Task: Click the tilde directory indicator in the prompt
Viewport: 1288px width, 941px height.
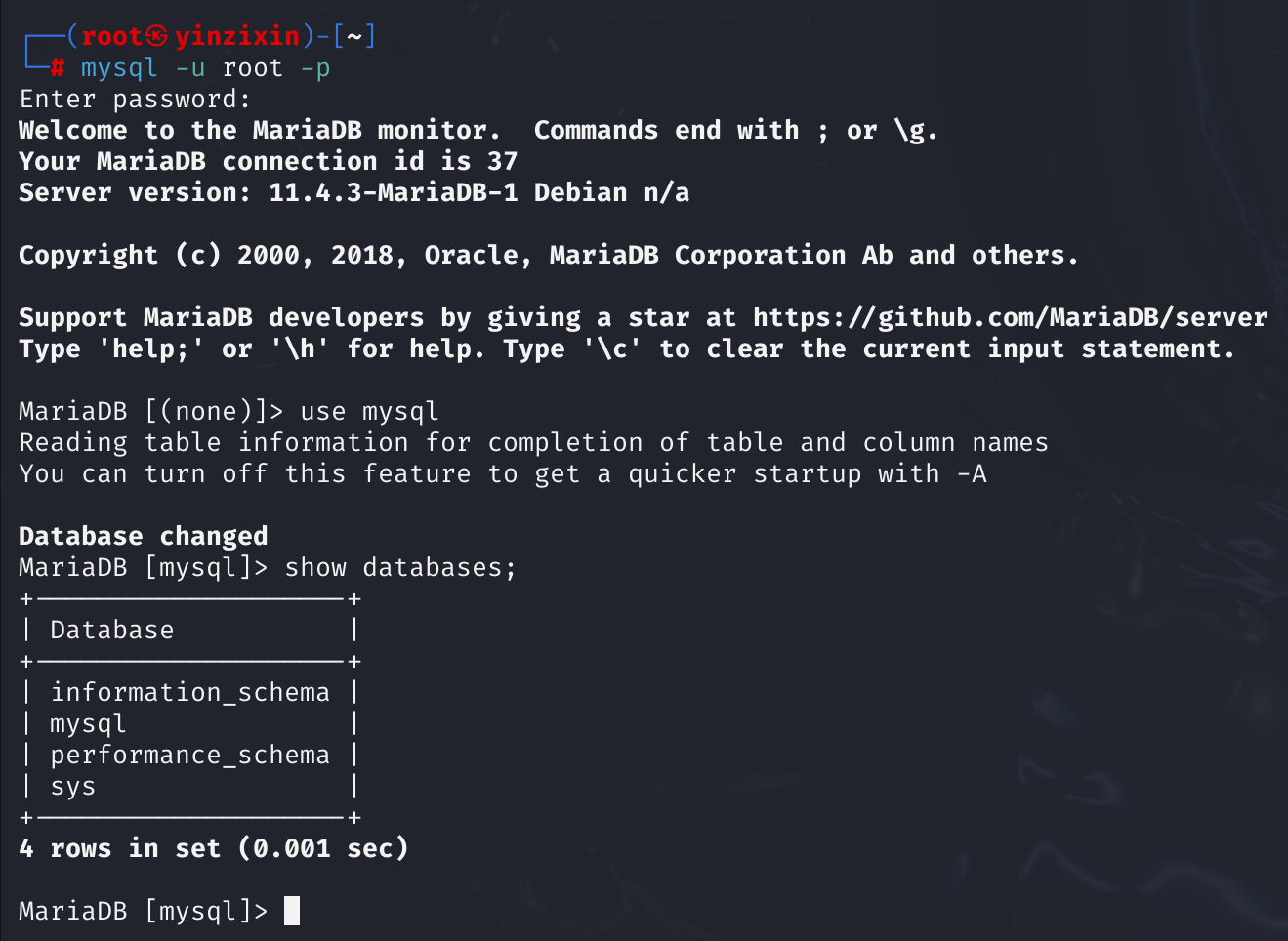Action: click(x=353, y=37)
